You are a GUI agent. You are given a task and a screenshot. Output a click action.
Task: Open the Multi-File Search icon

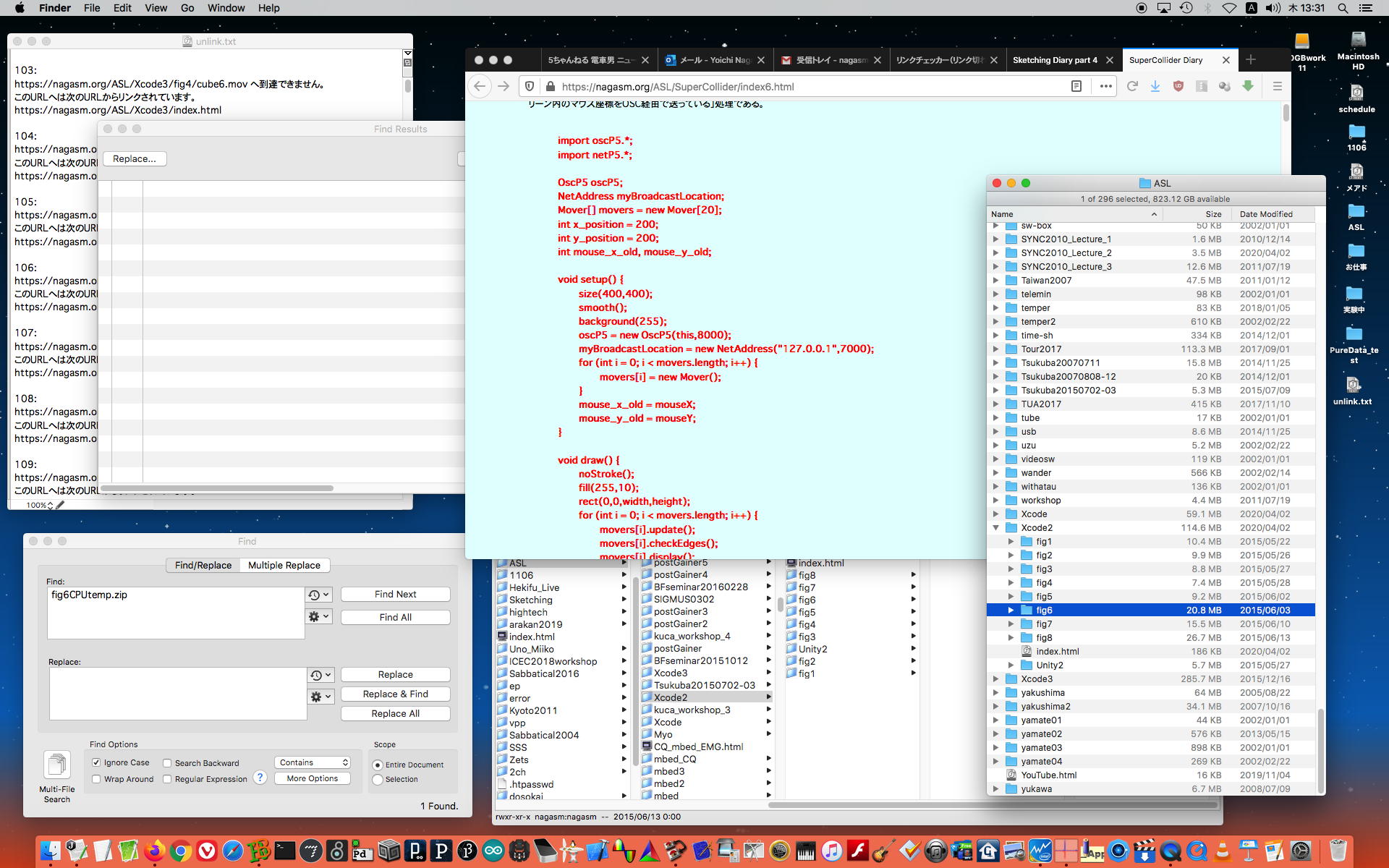(56, 765)
